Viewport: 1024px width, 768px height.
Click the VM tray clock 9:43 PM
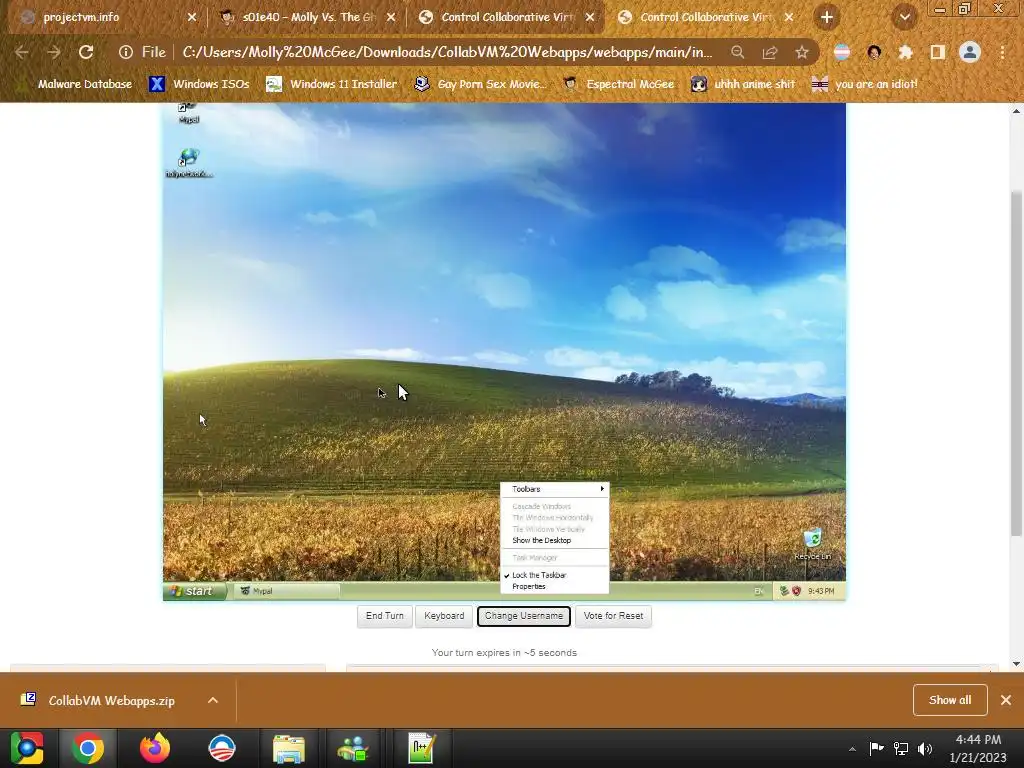(x=821, y=591)
